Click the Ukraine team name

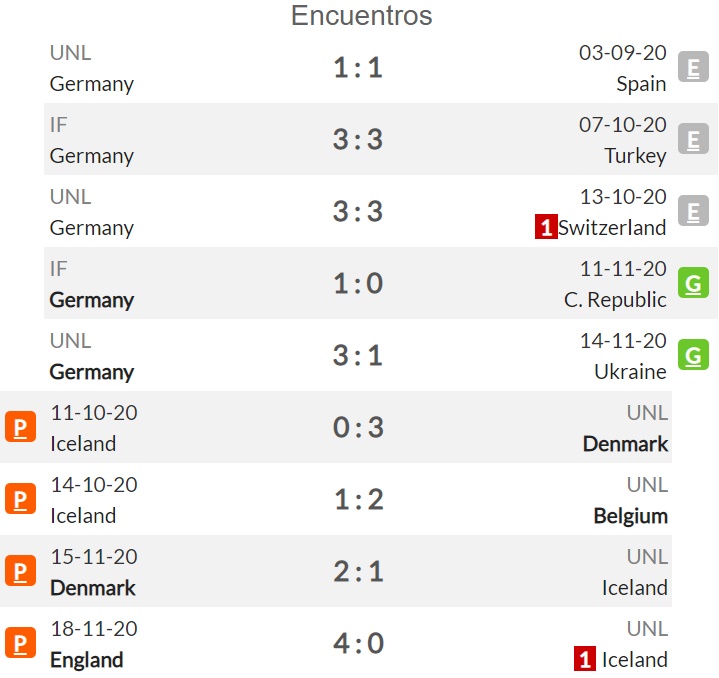[631, 372]
